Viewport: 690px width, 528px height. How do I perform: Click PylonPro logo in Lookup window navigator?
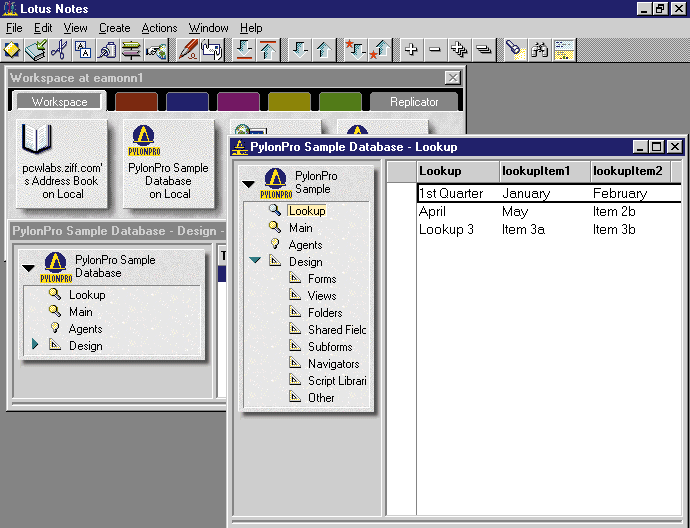[x=276, y=183]
